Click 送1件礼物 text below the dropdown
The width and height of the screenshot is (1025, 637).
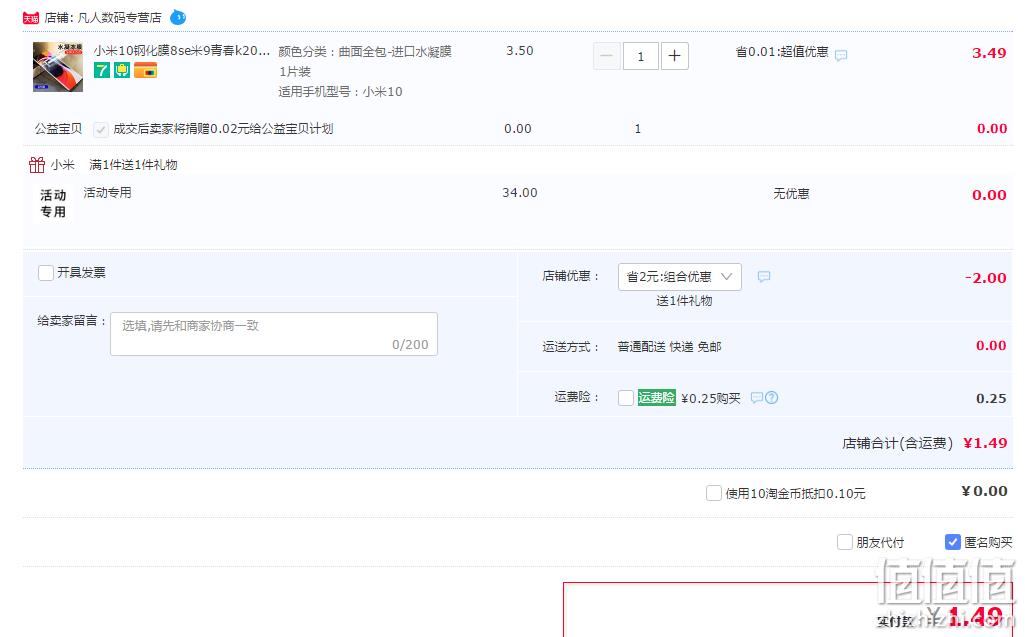tap(684, 301)
